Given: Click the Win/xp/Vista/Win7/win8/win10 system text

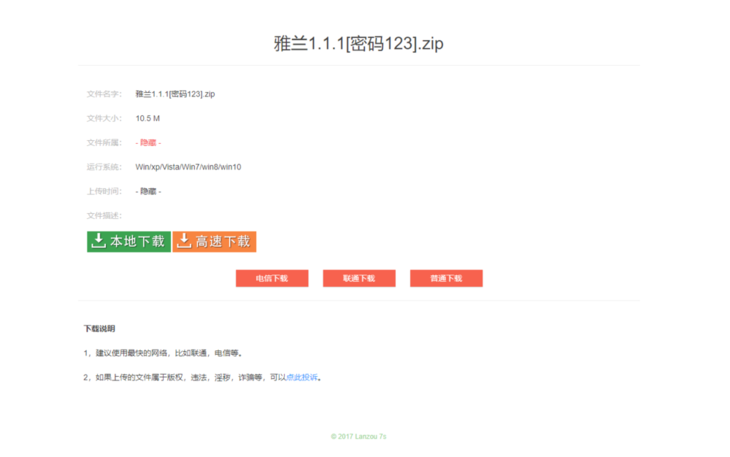Looking at the screenshot, I should pos(188,167).
